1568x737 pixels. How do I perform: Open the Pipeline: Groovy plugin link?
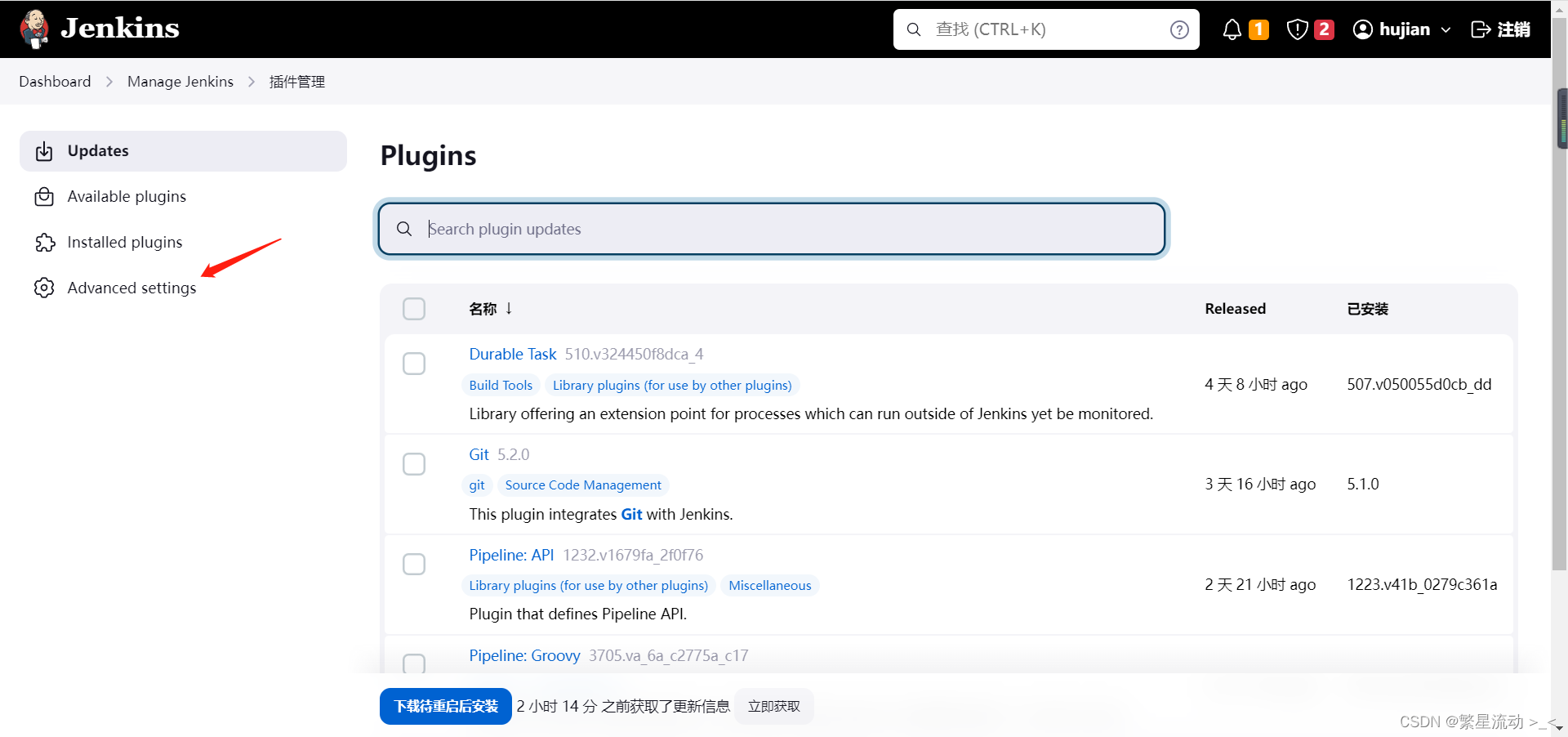524,655
